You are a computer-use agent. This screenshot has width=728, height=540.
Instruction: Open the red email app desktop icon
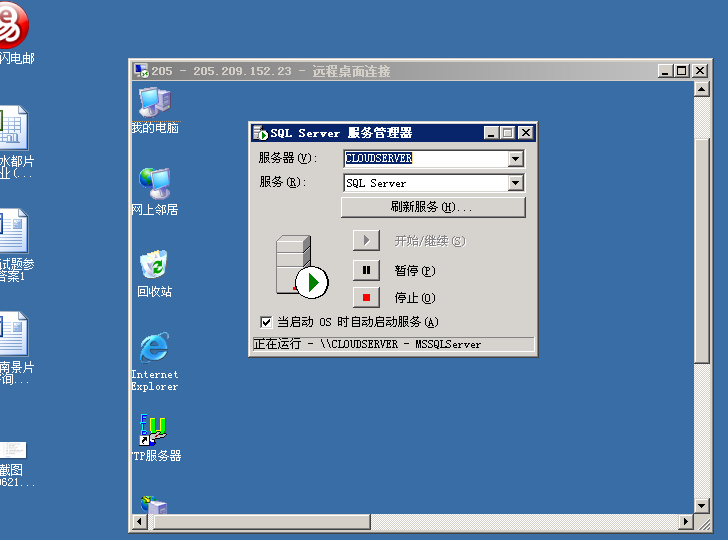(x=13, y=25)
